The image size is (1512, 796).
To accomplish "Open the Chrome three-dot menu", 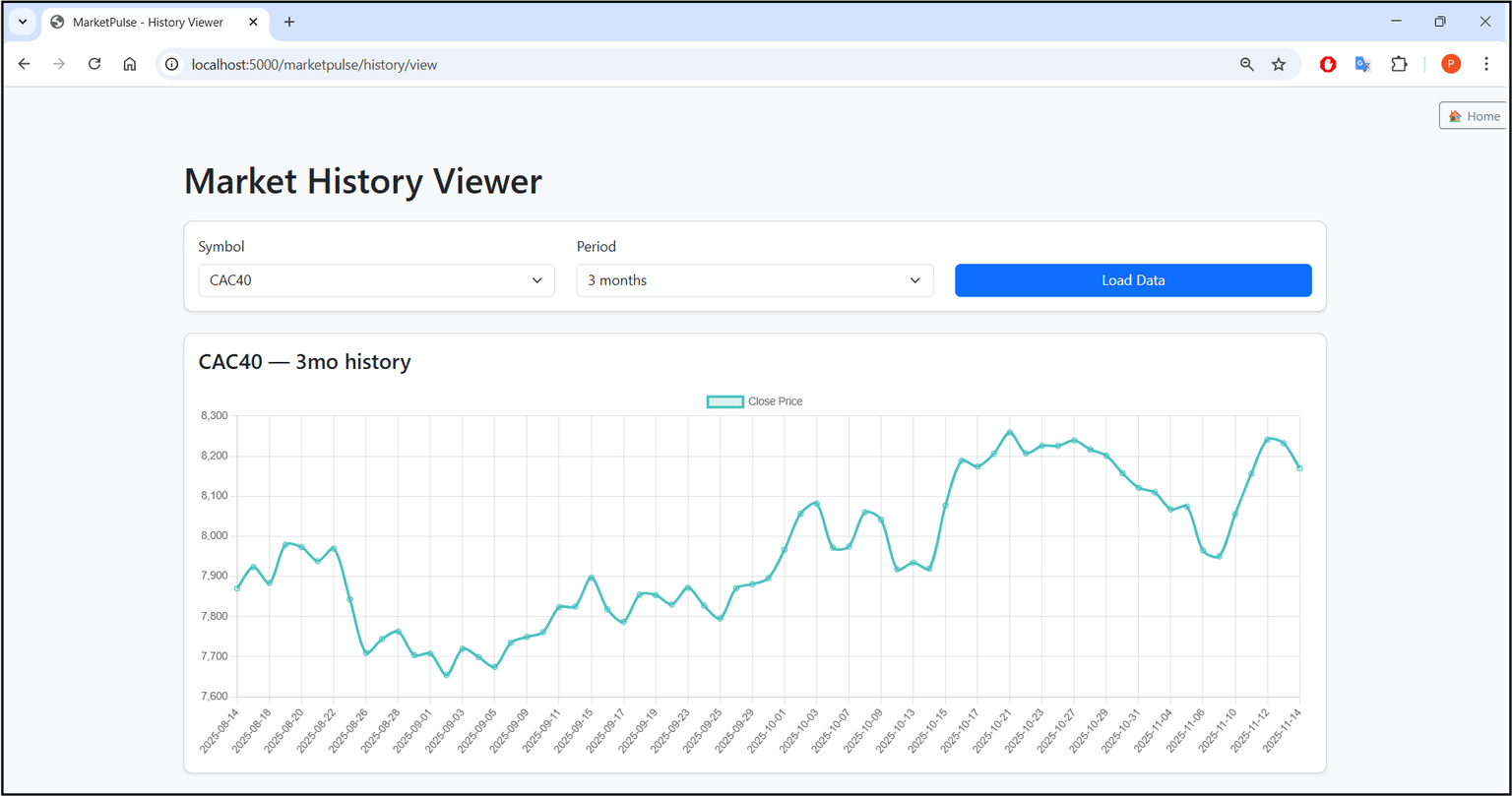I will pos(1487,64).
